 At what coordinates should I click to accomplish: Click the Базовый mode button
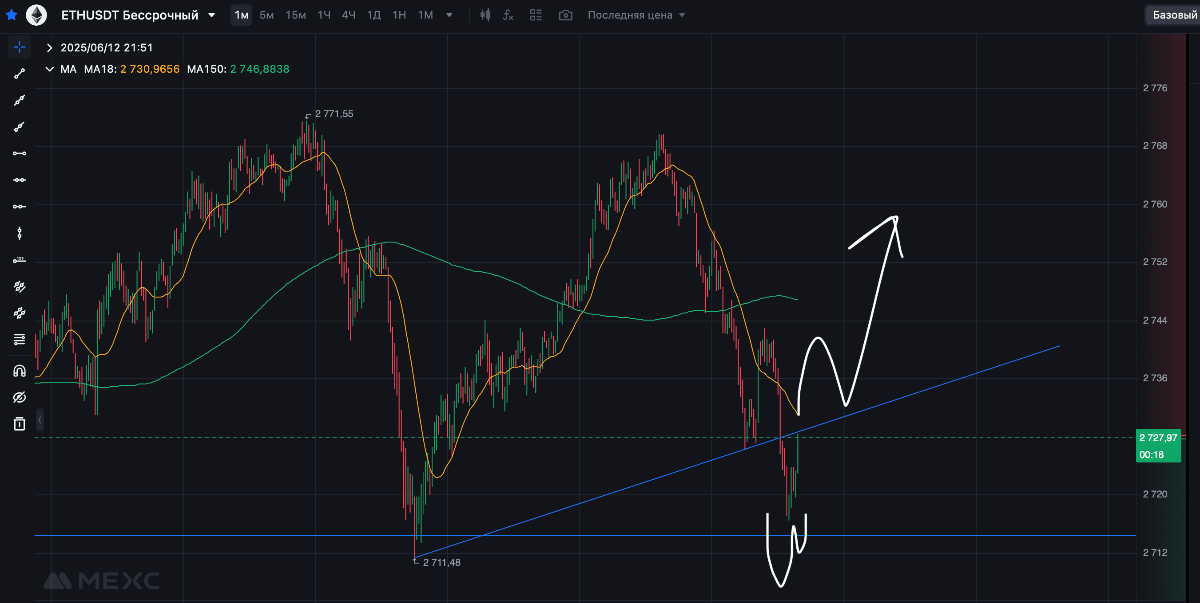1173,15
